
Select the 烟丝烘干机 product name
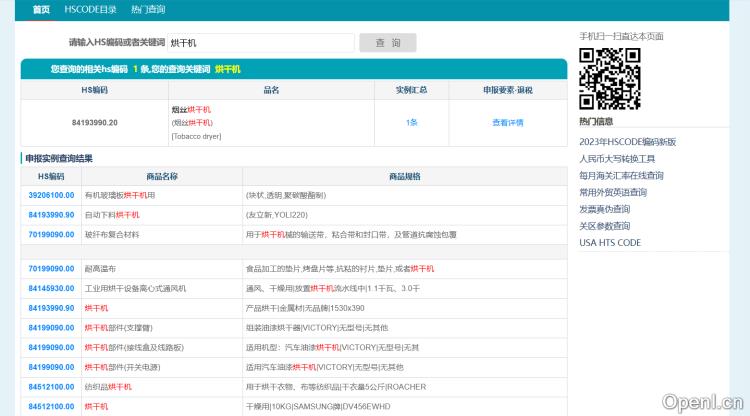point(191,109)
